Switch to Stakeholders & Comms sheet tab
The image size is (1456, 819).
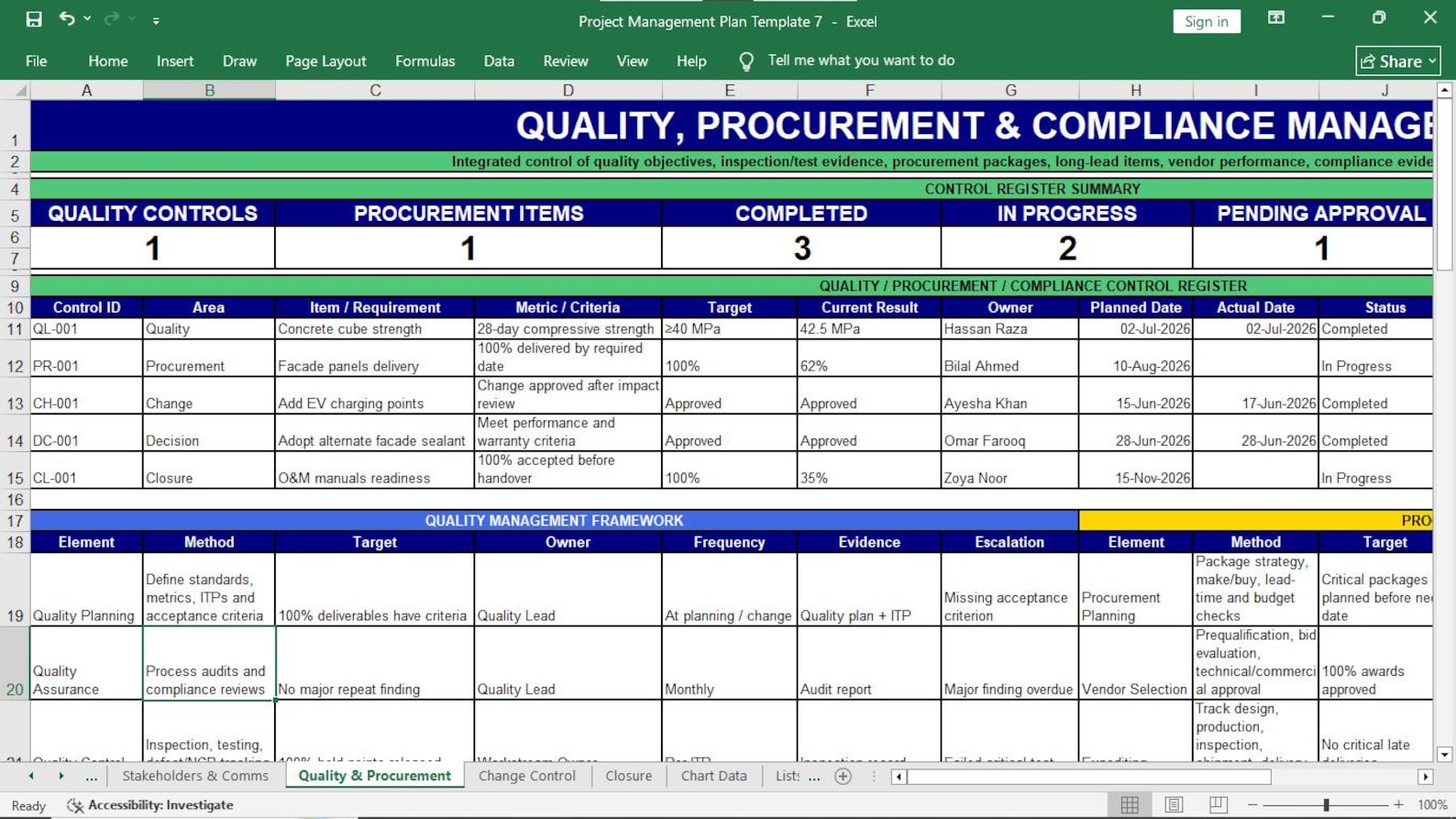tap(195, 776)
